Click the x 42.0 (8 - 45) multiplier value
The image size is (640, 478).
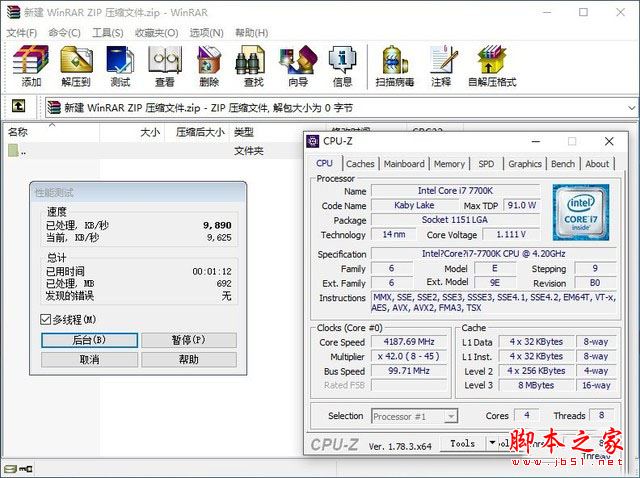tap(409, 356)
